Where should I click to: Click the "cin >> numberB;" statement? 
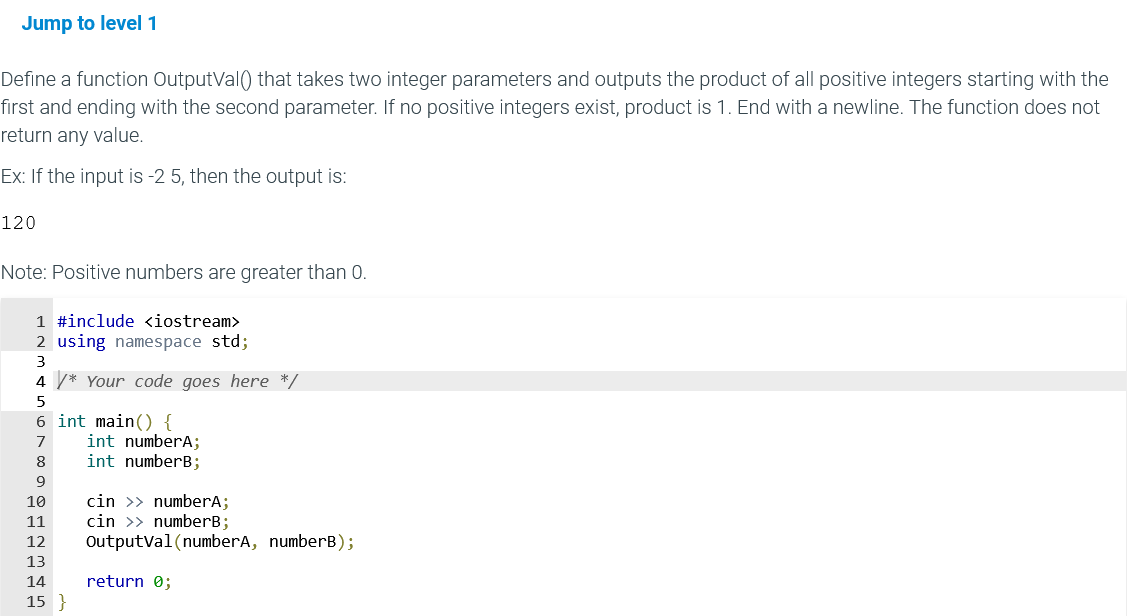coord(157,522)
